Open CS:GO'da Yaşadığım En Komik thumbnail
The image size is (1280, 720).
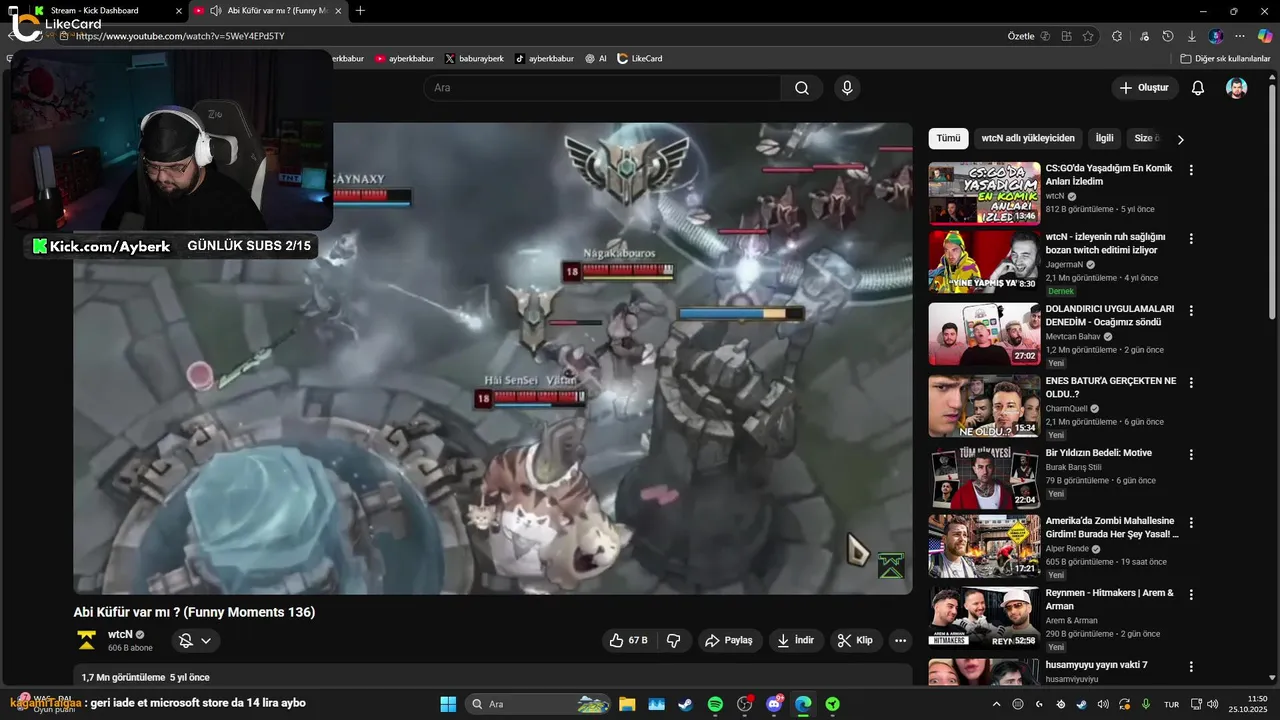[985, 193]
